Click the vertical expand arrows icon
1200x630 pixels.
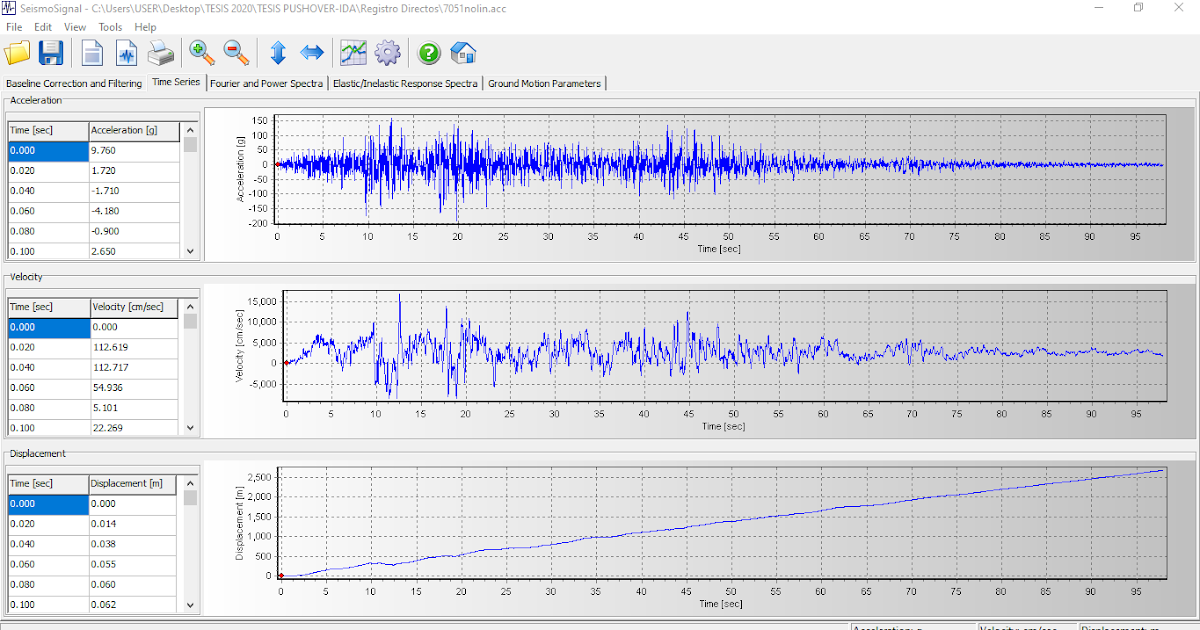277,52
